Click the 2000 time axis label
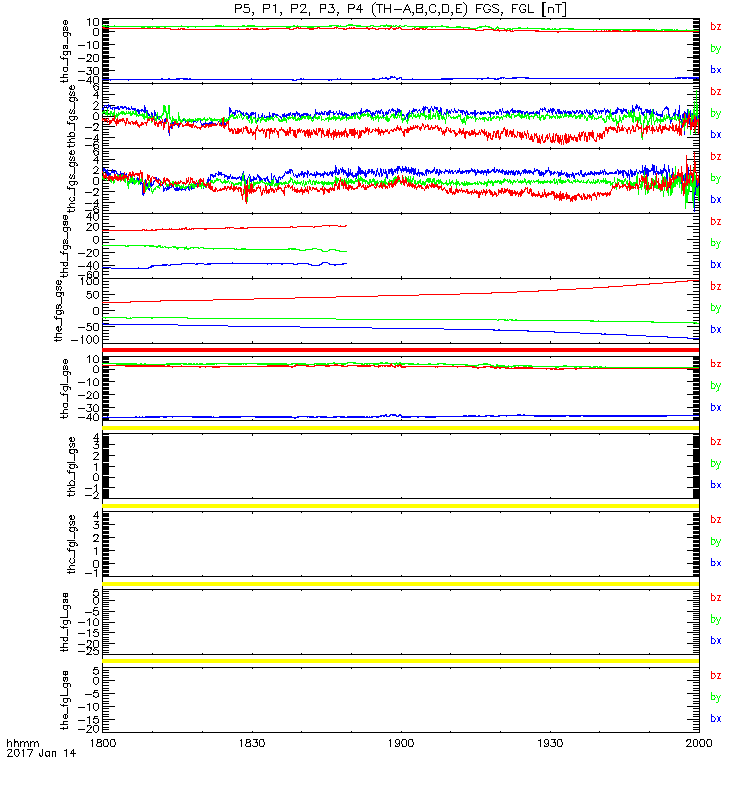The width and height of the screenshot is (750, 800). coord(699,743)
